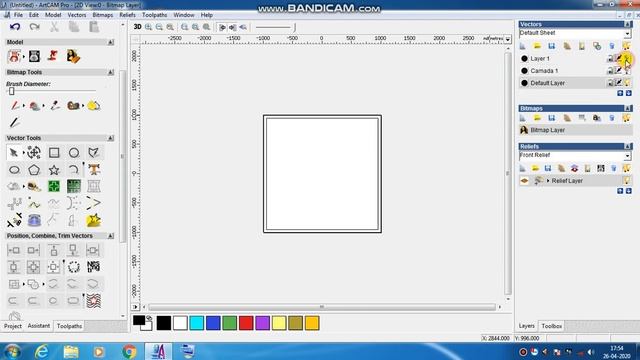Screen dimensions: 640x360
Task: Collapse Position, Combine, Trim Vectors section
Action: [111, 236]
